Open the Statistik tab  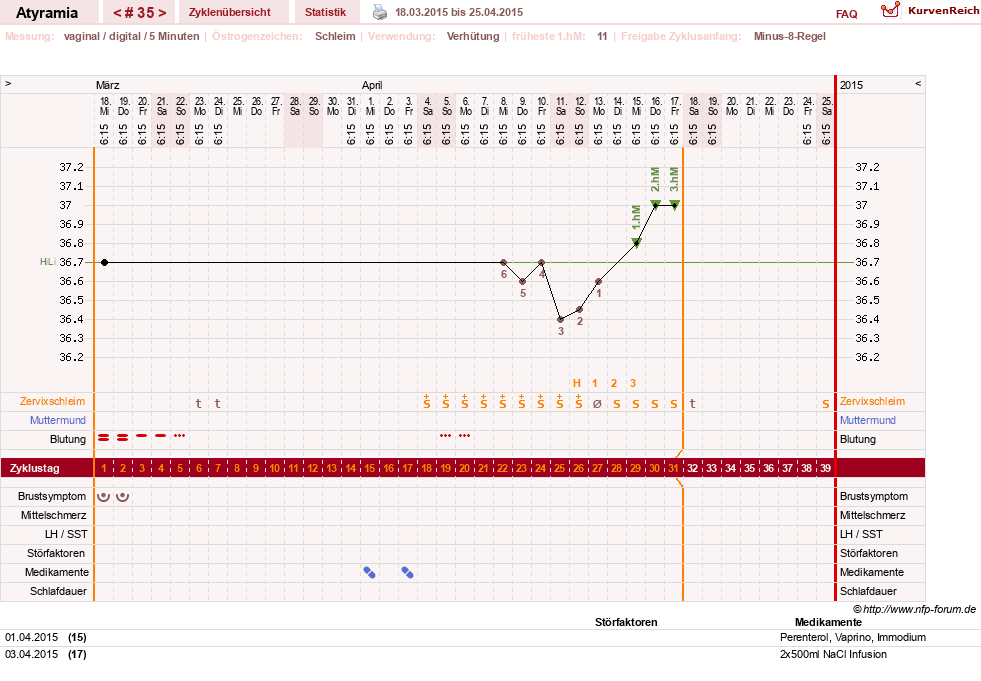pos(325,12)
